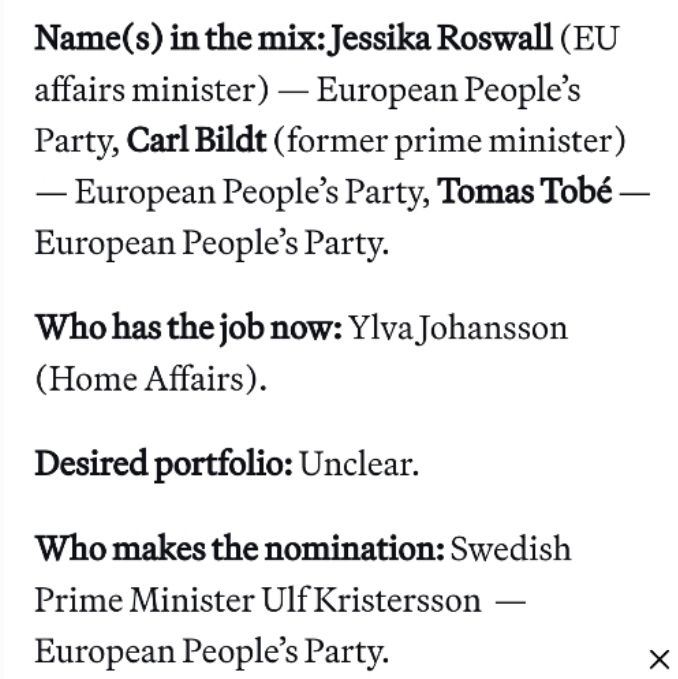Click "affairs minister)" under Jessika Roswall's name
This screenshot has width=678, height=679.
click(151, 90)
